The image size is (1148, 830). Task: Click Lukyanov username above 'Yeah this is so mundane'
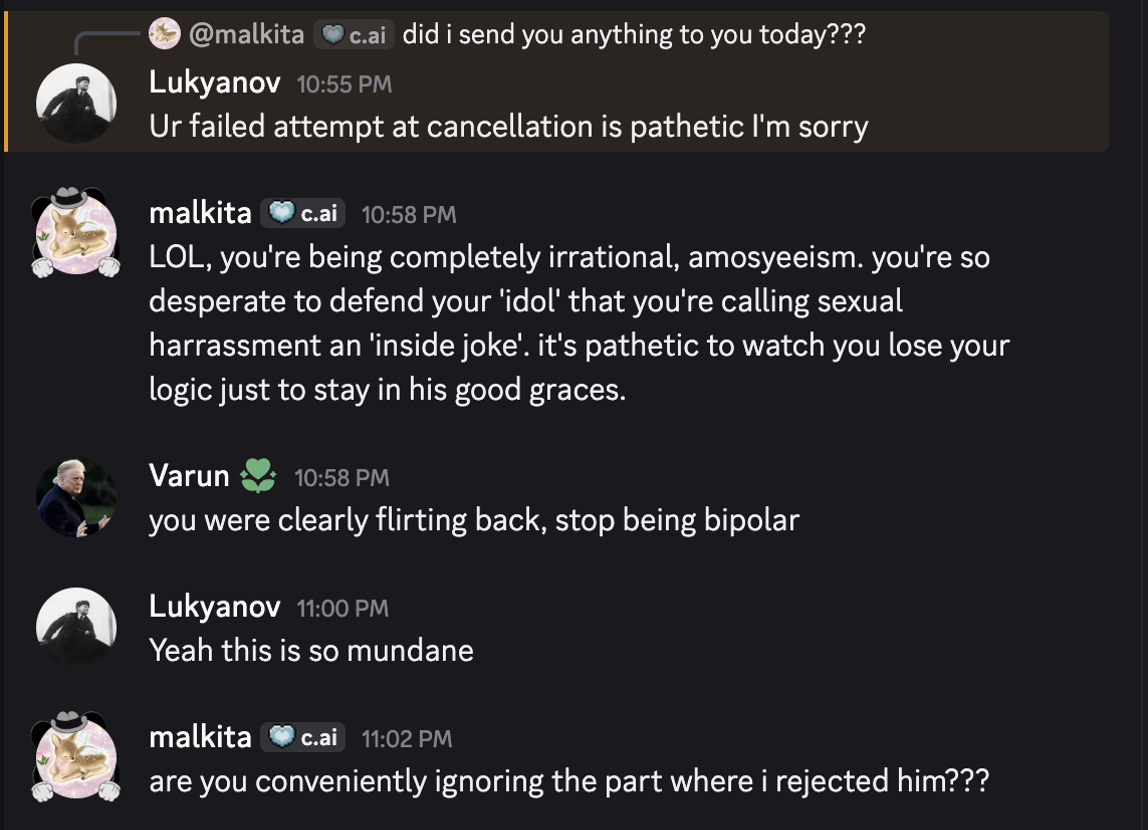point(214,606)
